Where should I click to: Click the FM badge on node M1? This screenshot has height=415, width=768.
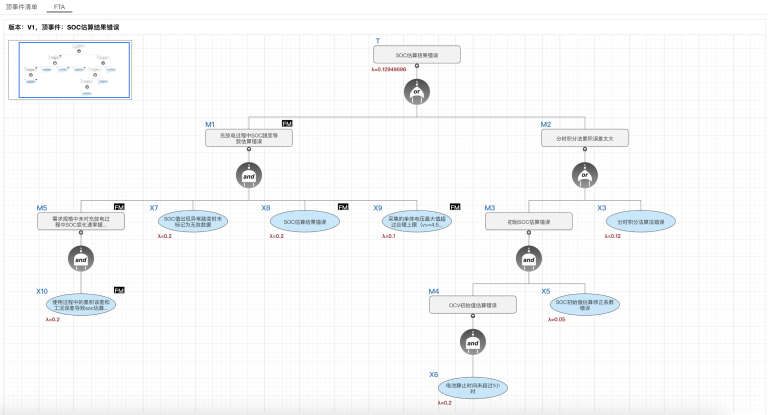click(x=287, y=124)
